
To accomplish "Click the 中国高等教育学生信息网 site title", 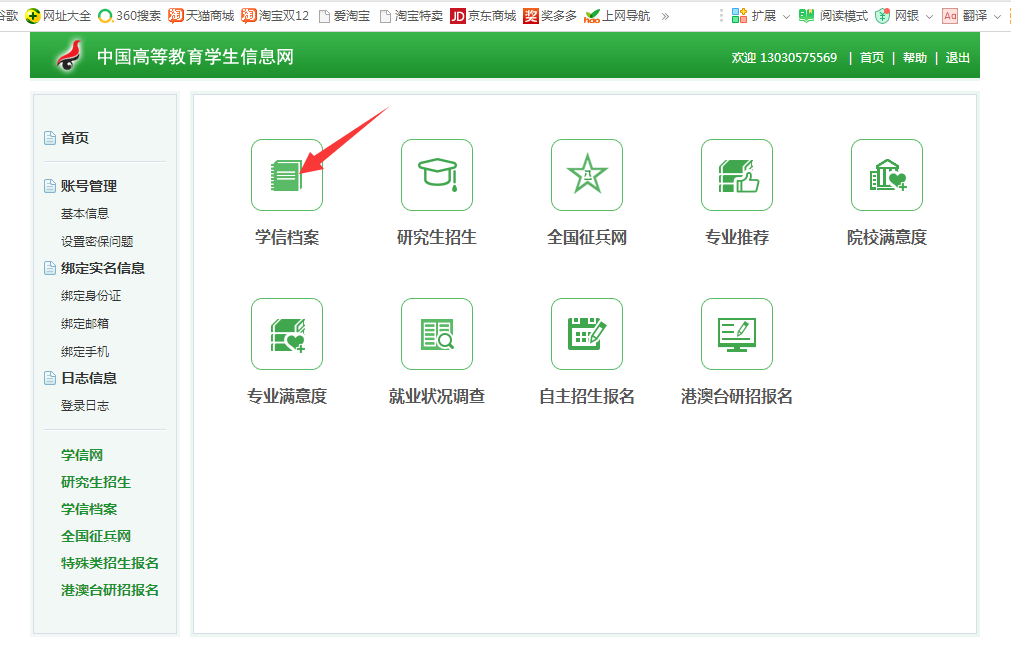I will coord(195,57).
